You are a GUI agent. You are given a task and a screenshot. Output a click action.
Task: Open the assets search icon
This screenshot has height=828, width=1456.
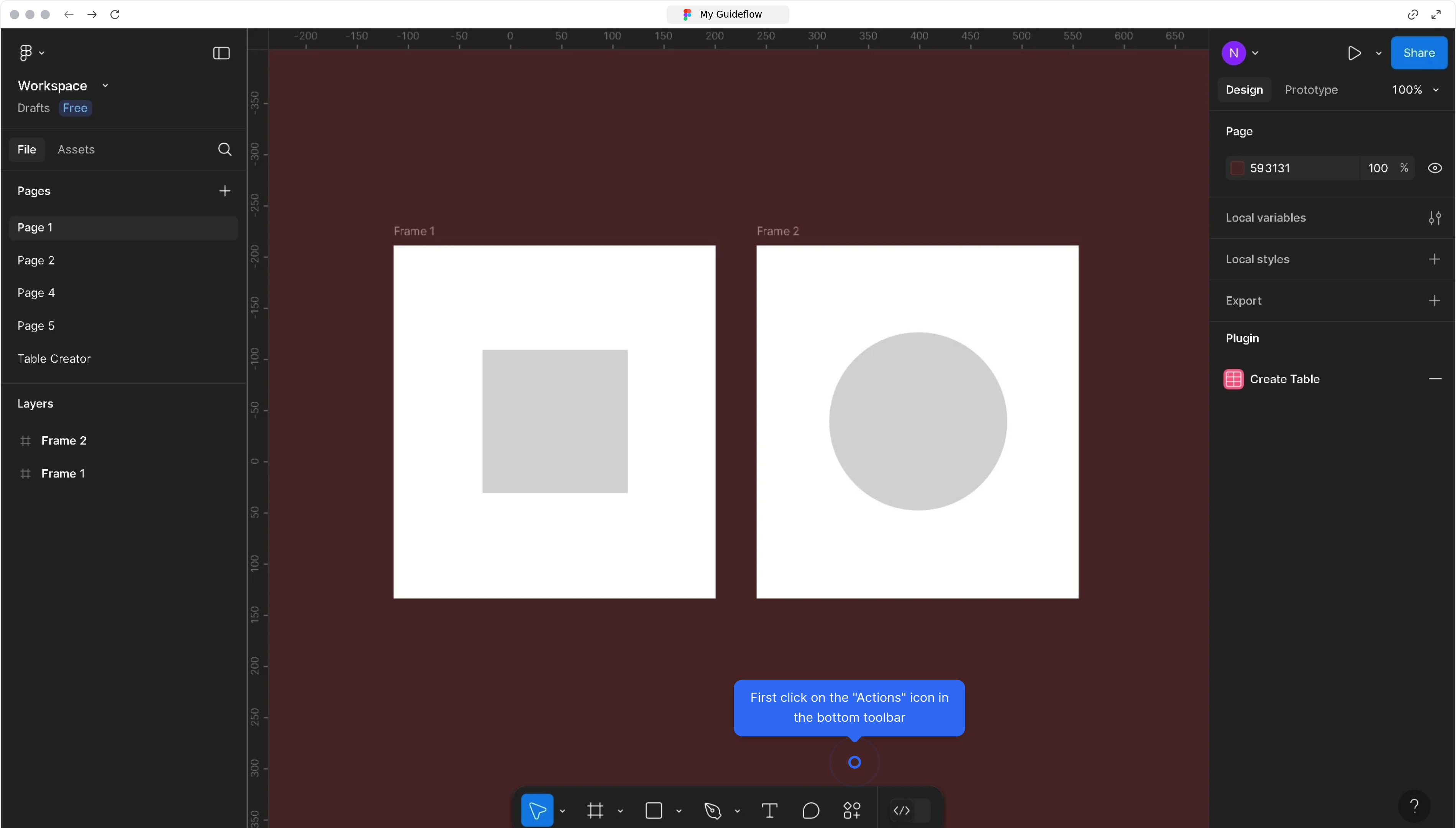coord(225,149)
